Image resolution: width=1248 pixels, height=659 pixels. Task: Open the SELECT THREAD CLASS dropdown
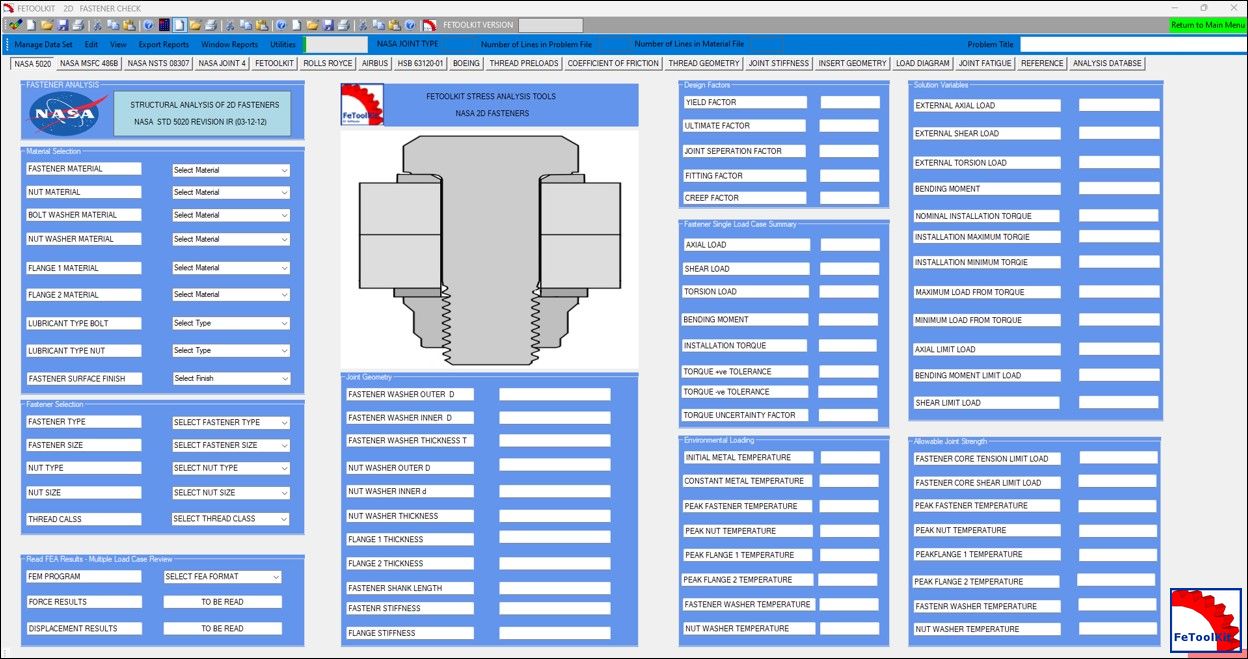pyautogui.click(x=231, y=519)
